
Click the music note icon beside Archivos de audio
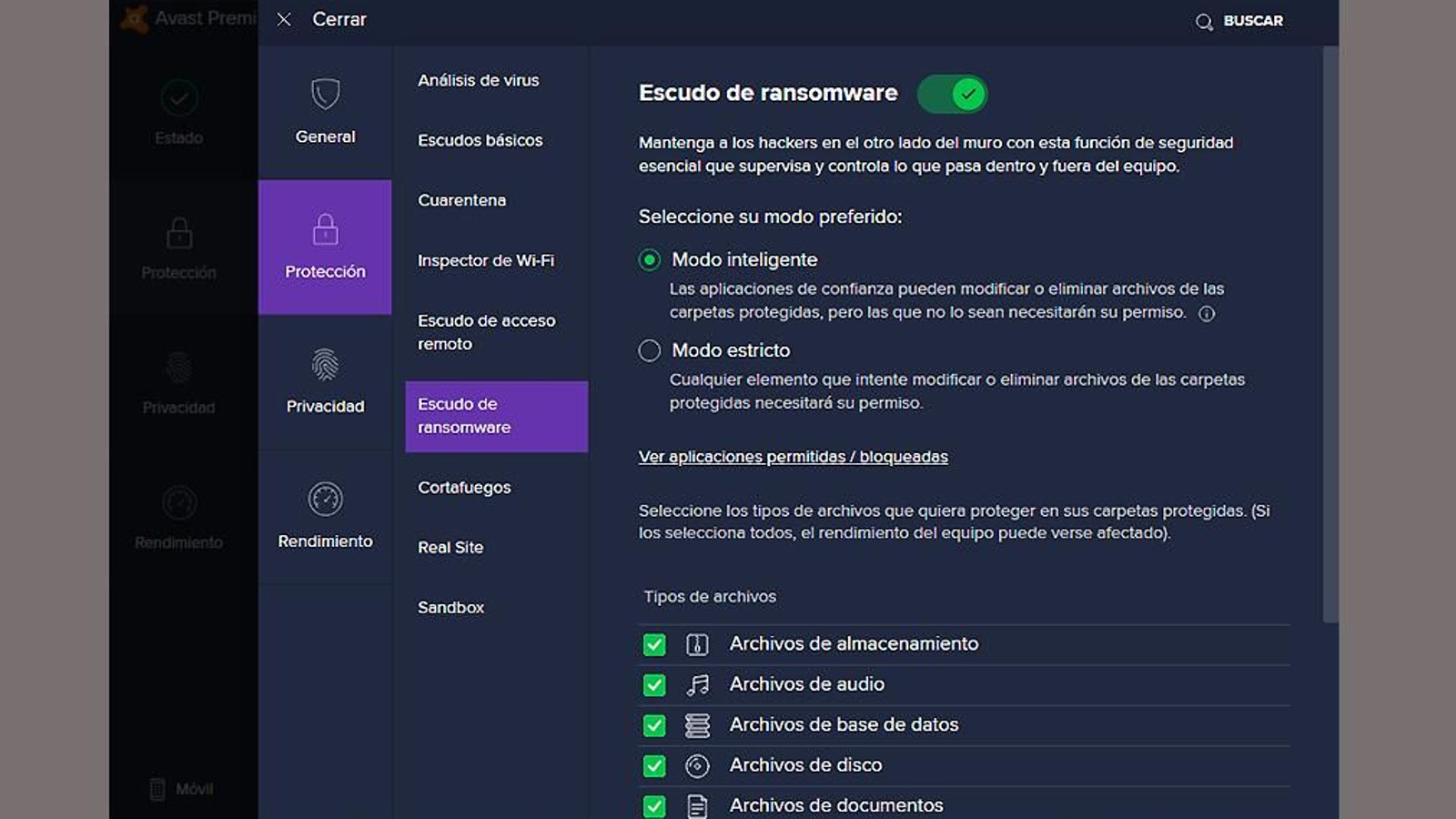point(696,684)
